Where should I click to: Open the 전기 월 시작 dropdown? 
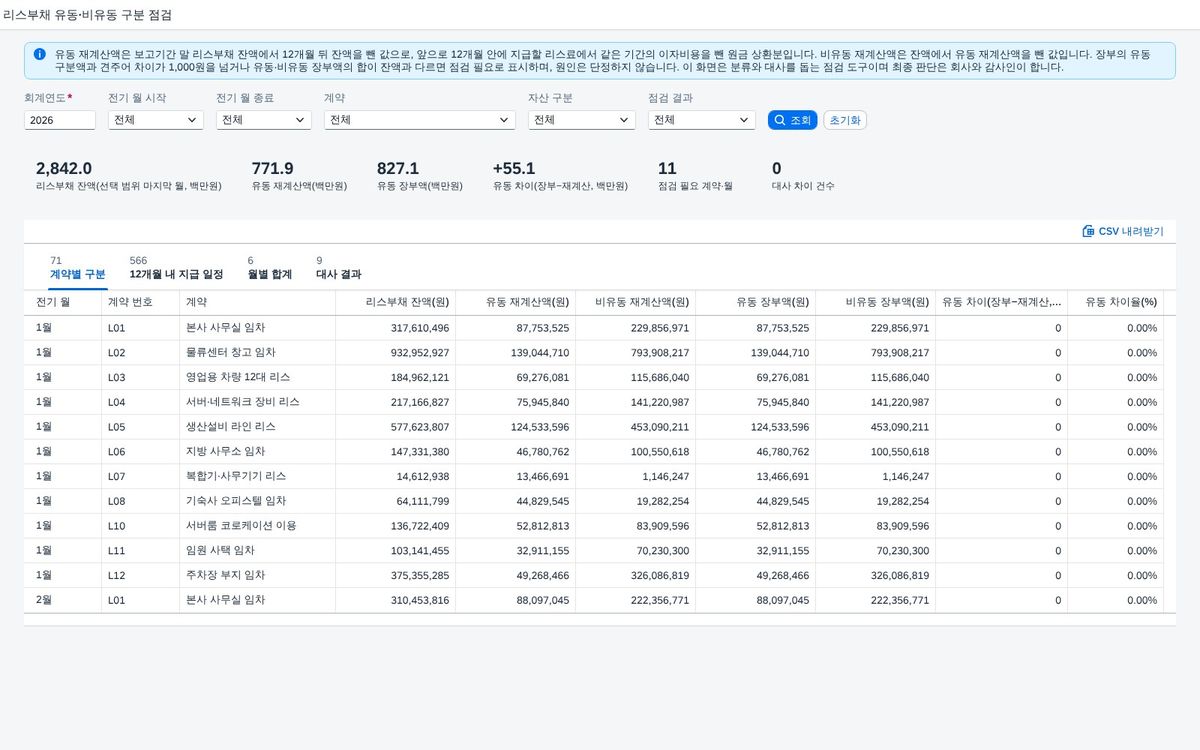click(155, 120)
